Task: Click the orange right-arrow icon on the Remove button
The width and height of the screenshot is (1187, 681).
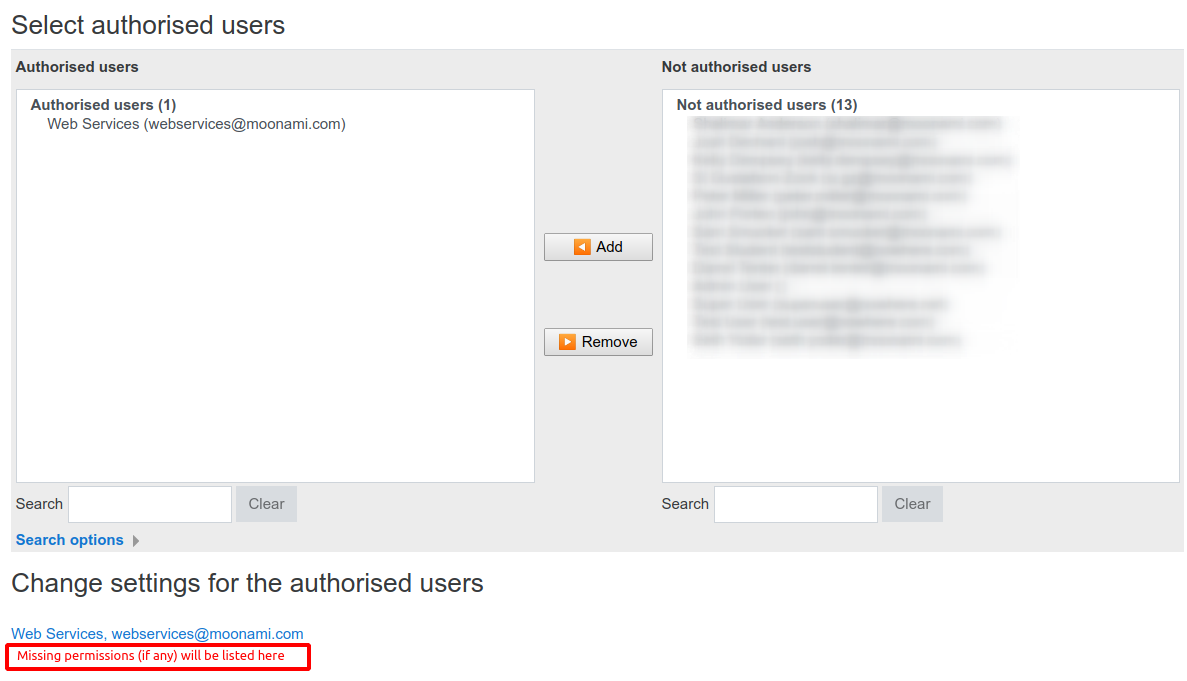Action: tap(568, 341)
